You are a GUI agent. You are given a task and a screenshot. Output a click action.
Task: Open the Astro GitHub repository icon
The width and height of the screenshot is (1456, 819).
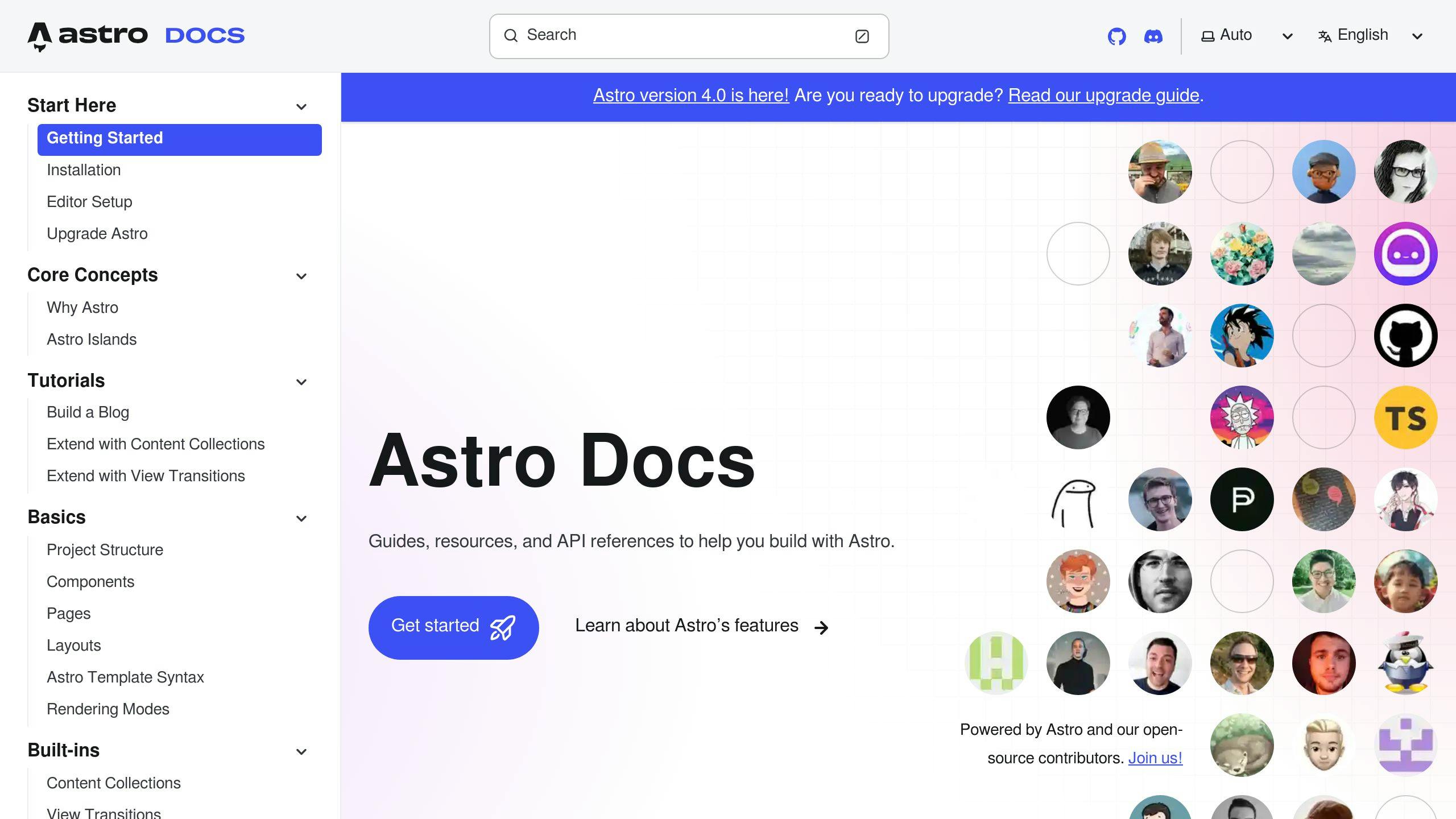(x=1117, y=36)
